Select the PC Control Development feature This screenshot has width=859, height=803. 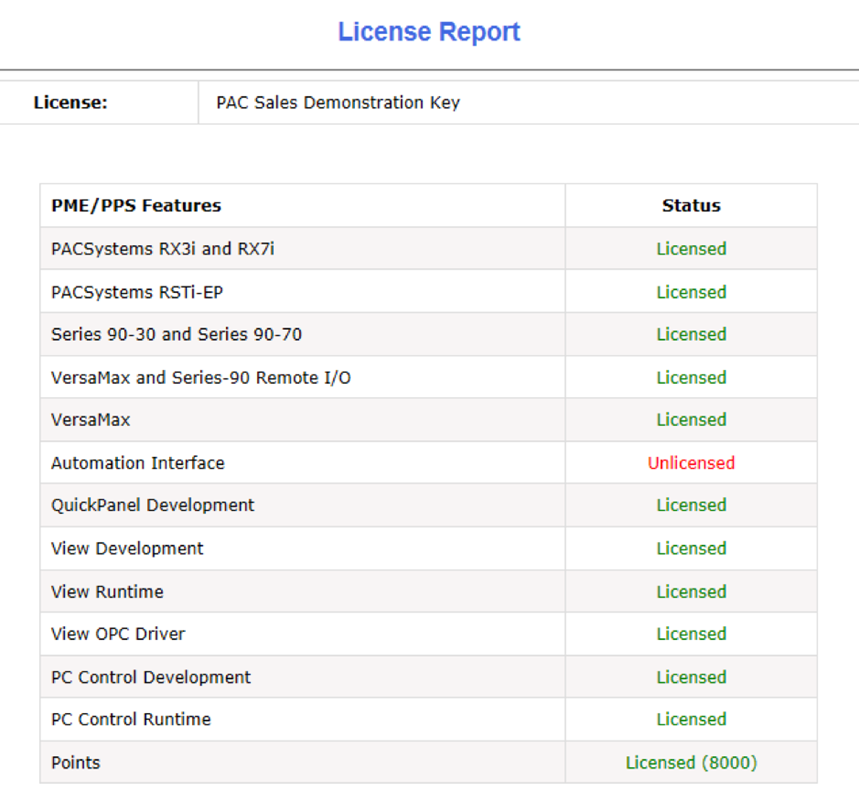click(x=151, y=677)
